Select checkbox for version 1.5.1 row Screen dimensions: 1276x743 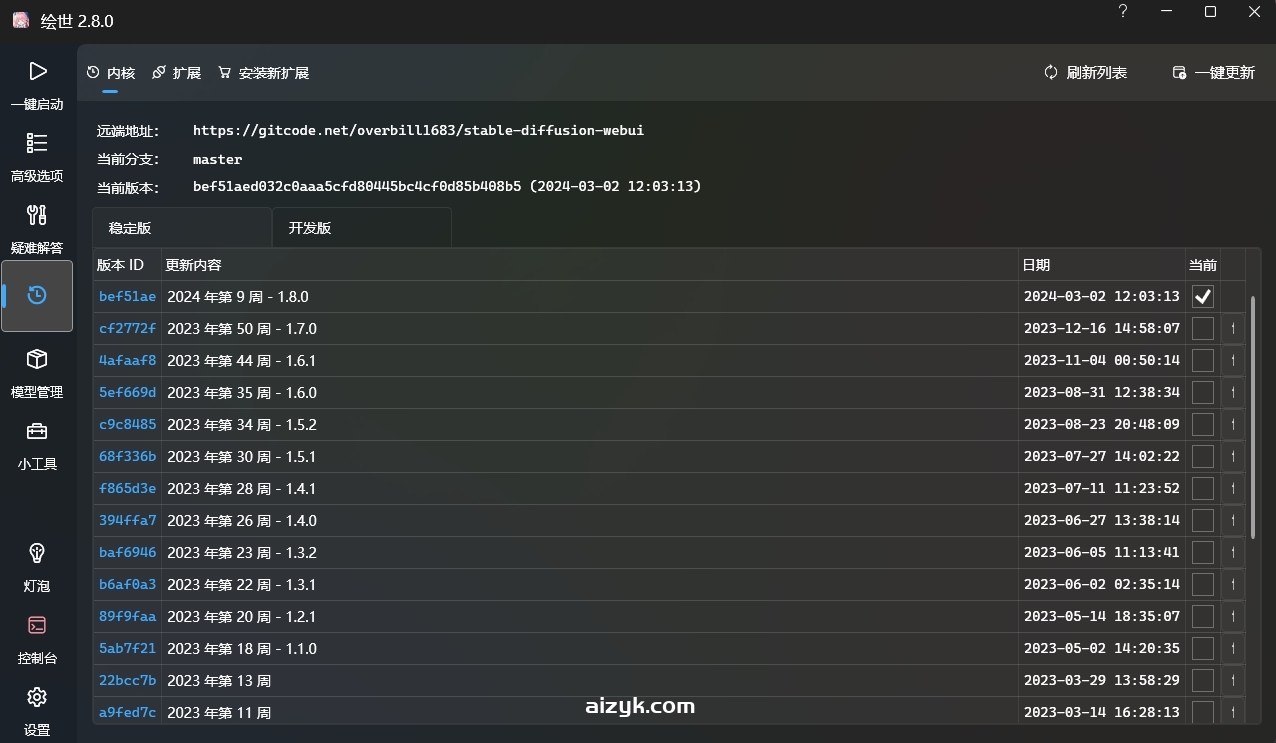click(x=1203, y=456)
